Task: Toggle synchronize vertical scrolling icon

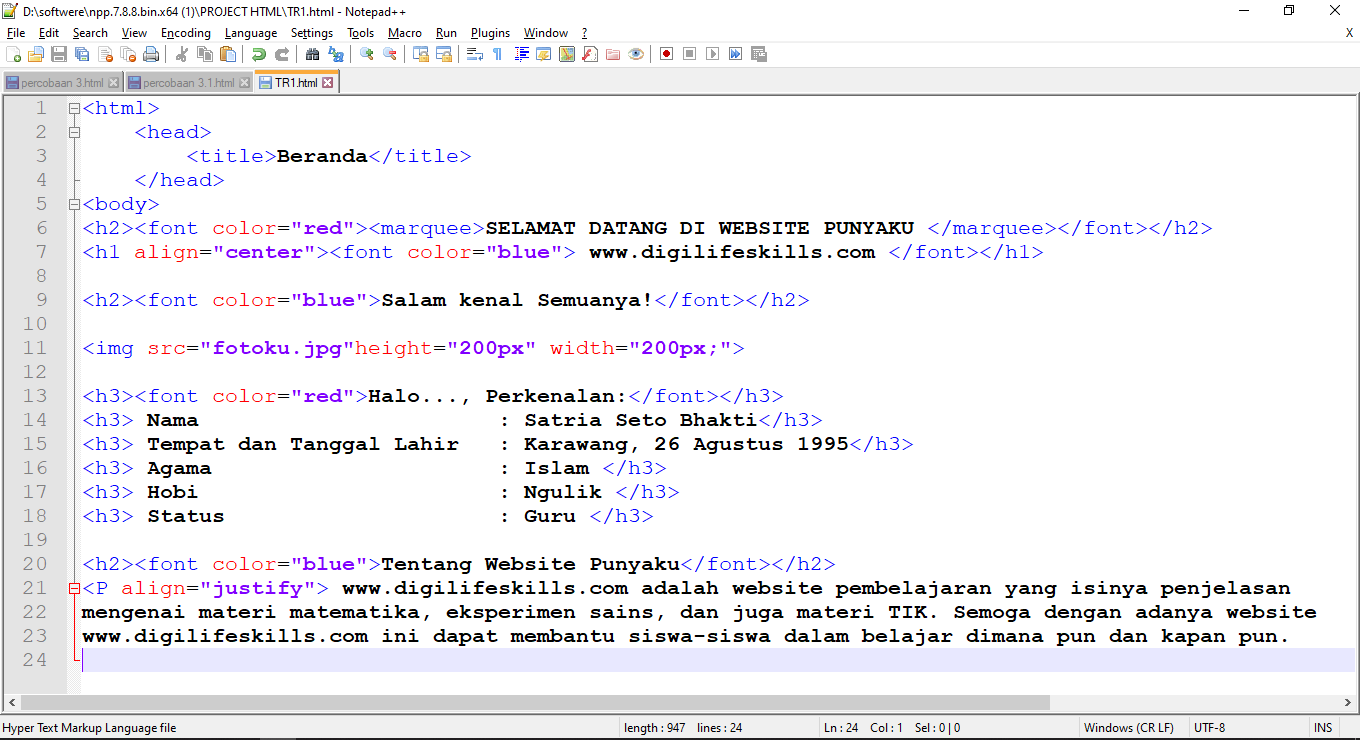Action: 420,54
